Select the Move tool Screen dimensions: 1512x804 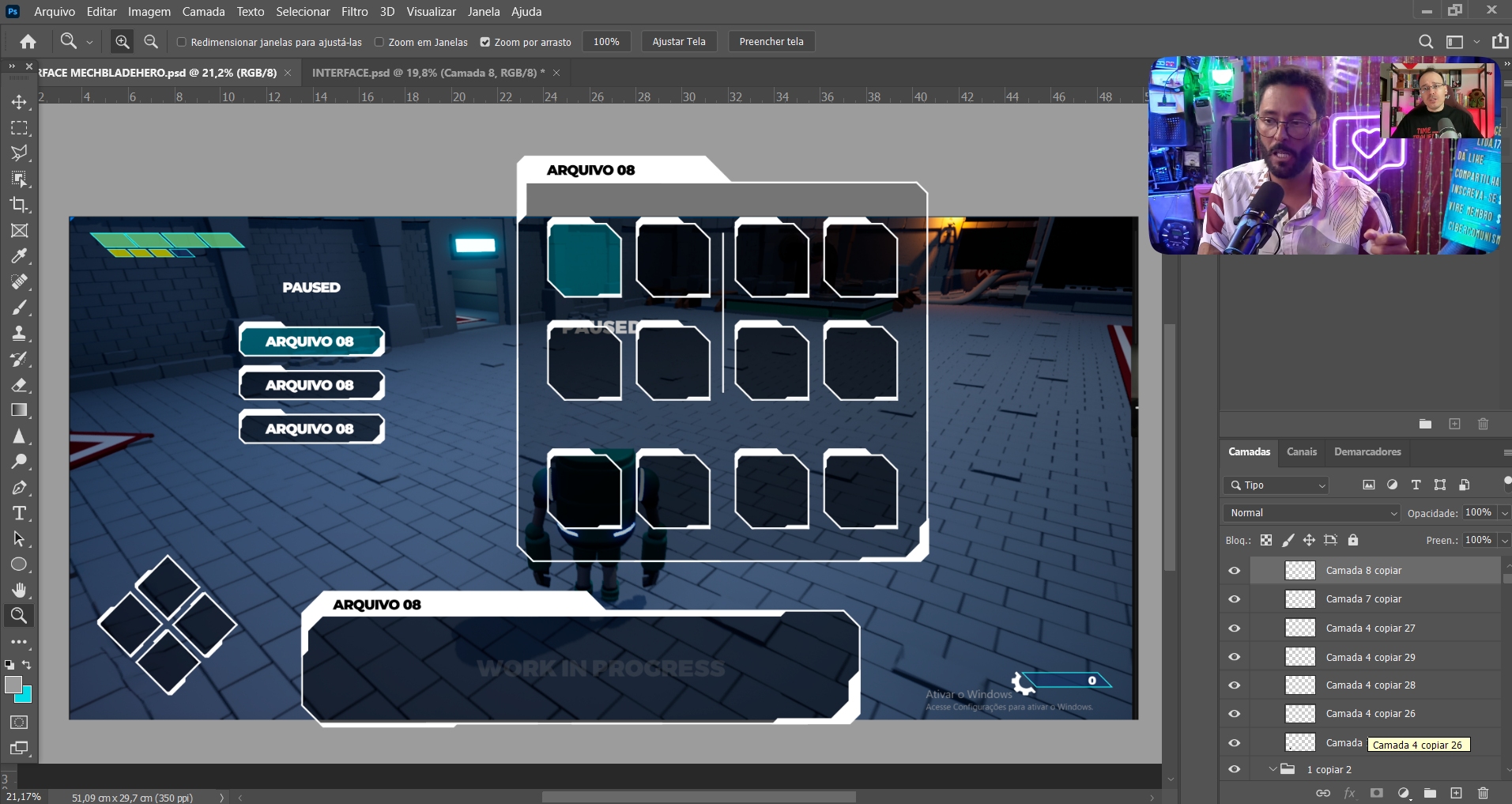[19, 102]
